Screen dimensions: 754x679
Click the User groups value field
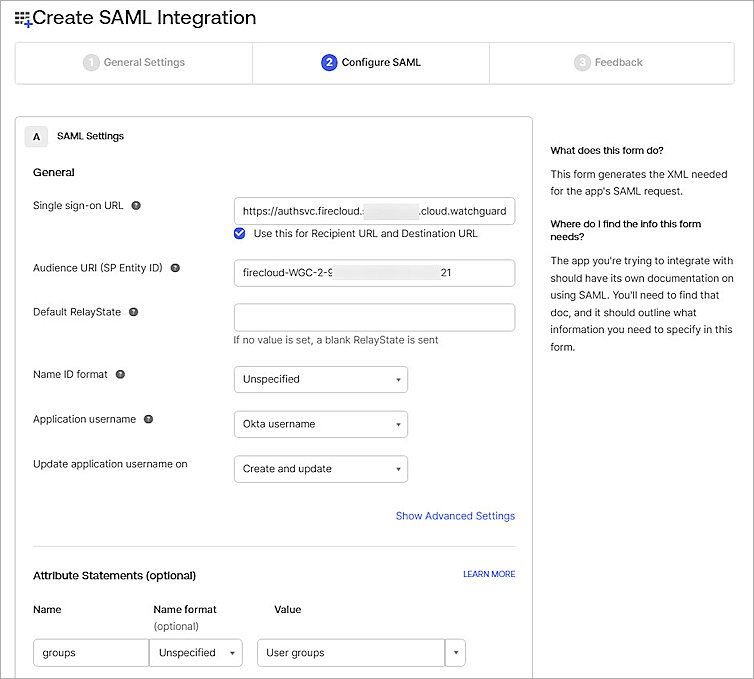click(x=351, y=653)
